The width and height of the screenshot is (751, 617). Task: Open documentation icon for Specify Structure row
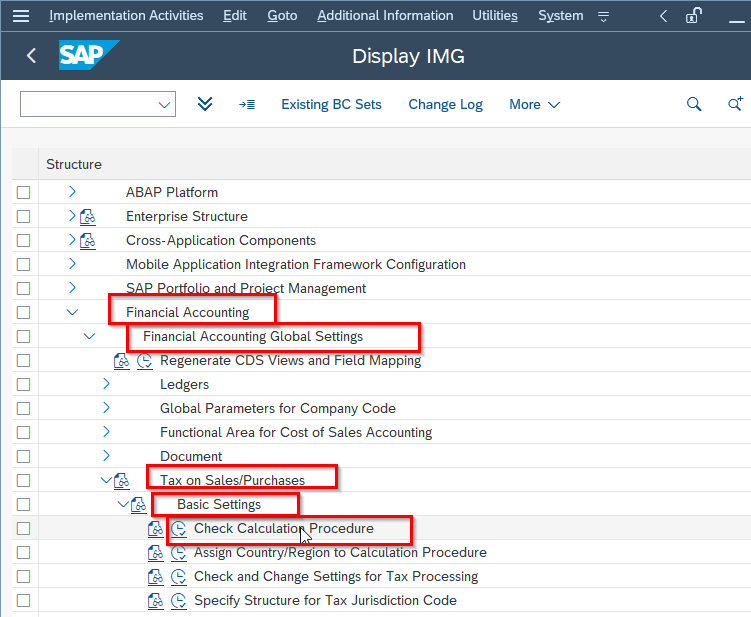(155, 600)
